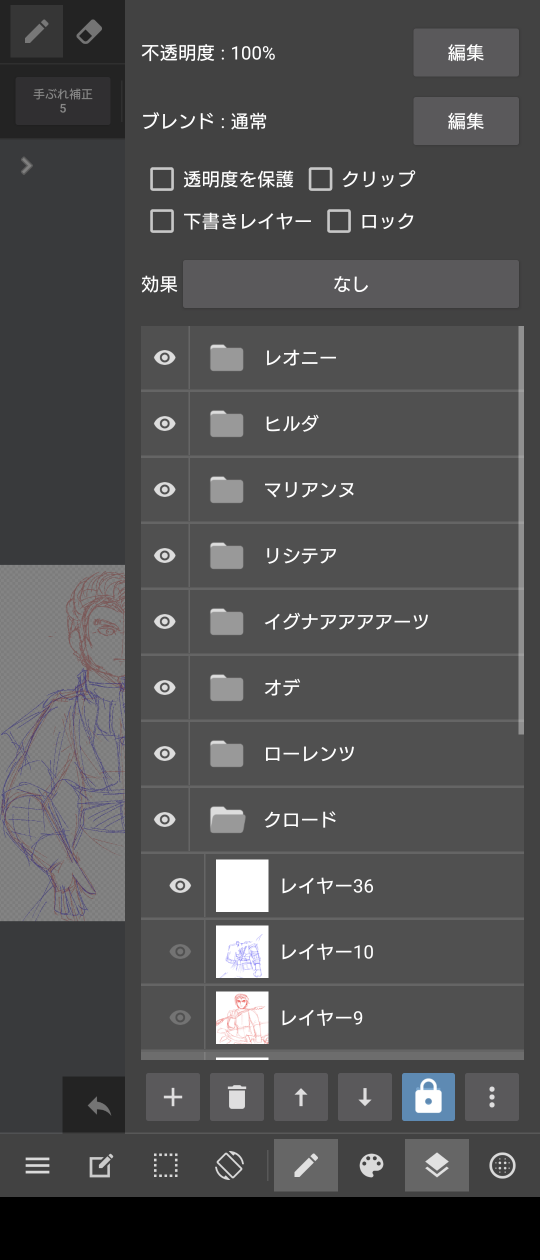Open the three-dot layer options menu
540x1260 pixels.
click(x=492, y=1097)
